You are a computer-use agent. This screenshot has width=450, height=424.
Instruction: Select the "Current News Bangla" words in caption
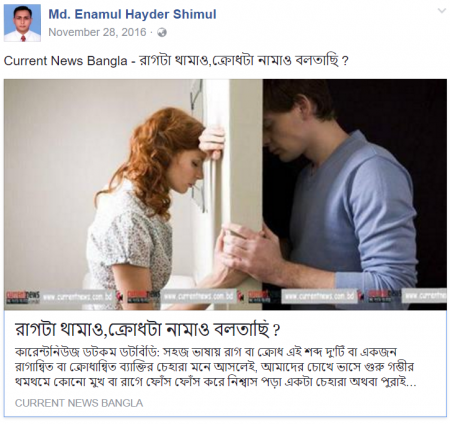point(66,61)
